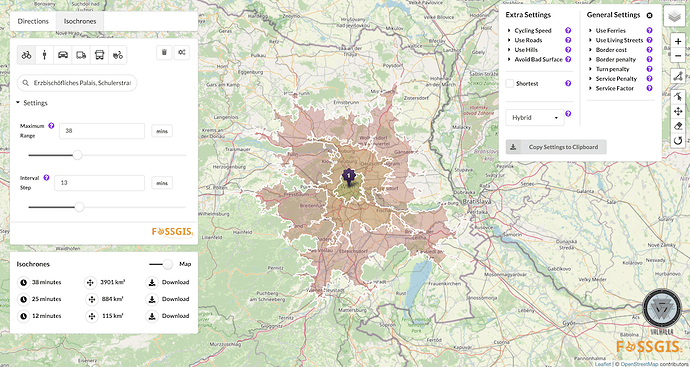Download the 38 minutes isochrone
Viewport: 690px width, 367px height.
[x=169, y=282]
